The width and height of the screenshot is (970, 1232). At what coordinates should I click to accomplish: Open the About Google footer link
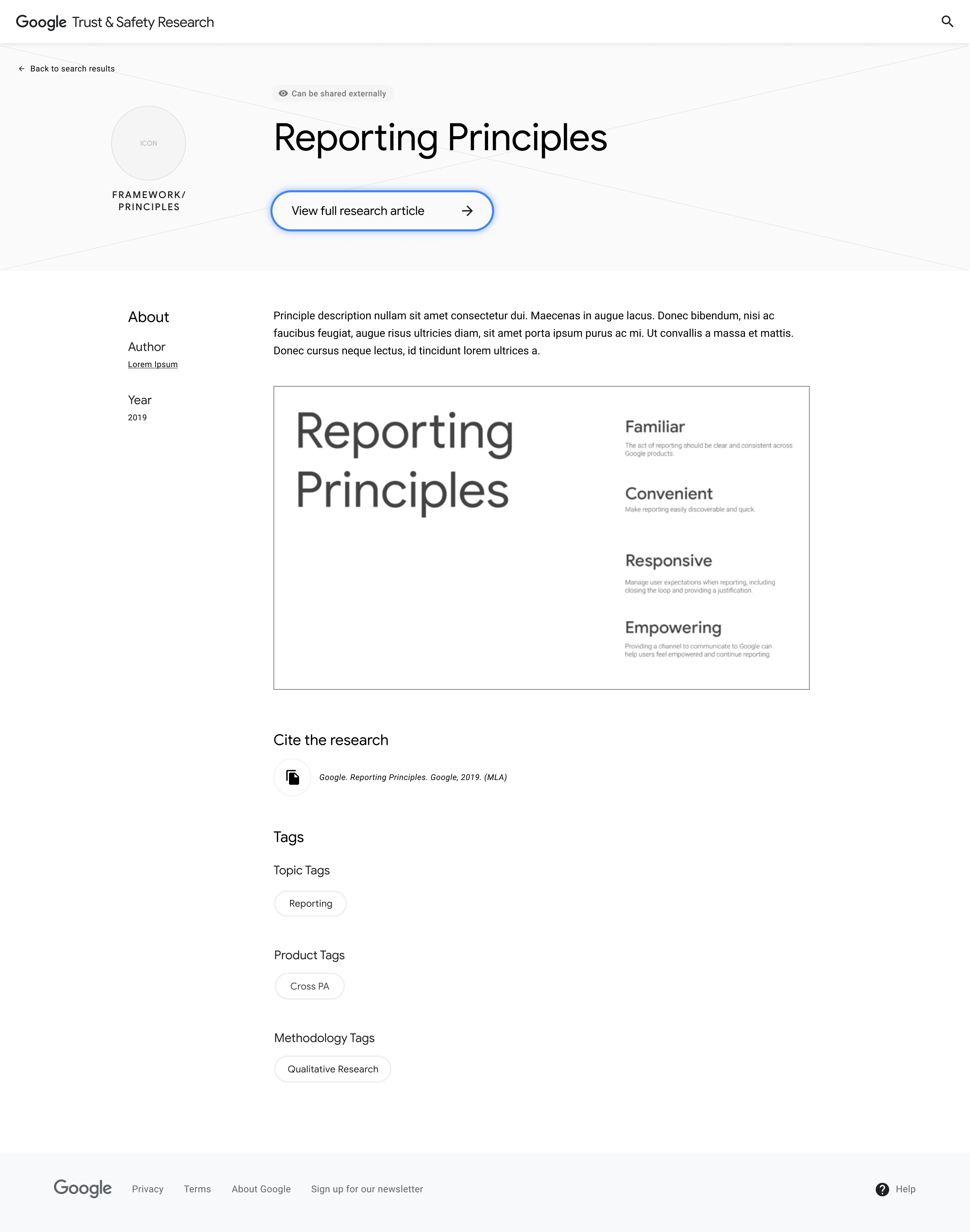tap(261, 1189)
